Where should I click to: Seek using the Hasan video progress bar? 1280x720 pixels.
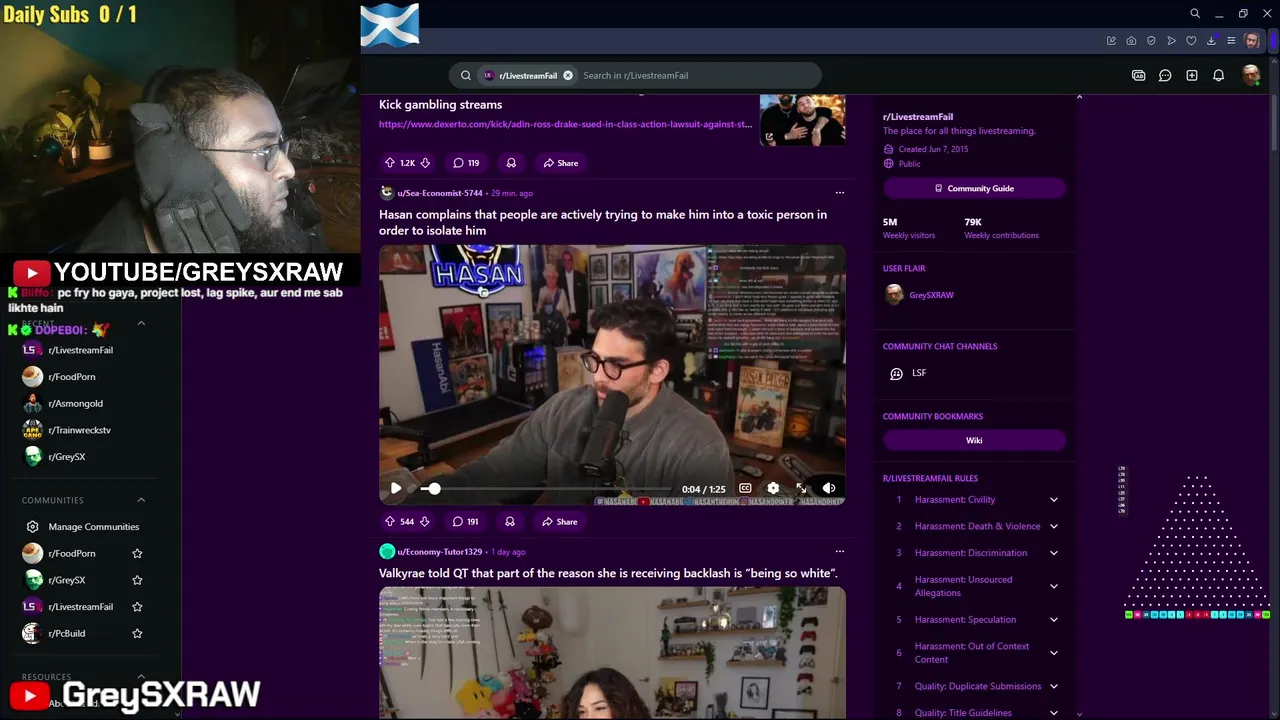[x=545, y=488]
